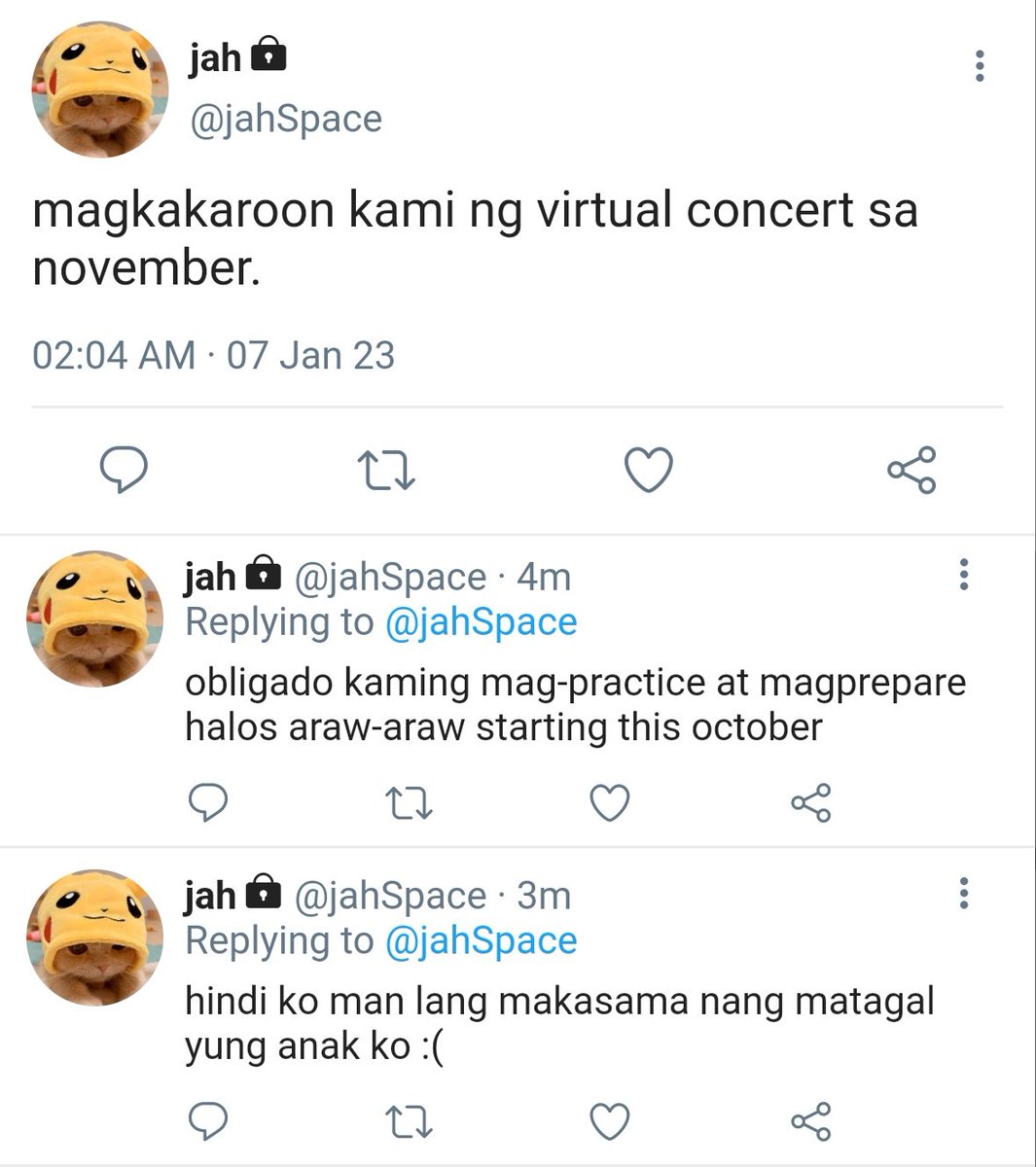Retweet the 'obligado kaming mag-practice' reply

tap(410, 803)
